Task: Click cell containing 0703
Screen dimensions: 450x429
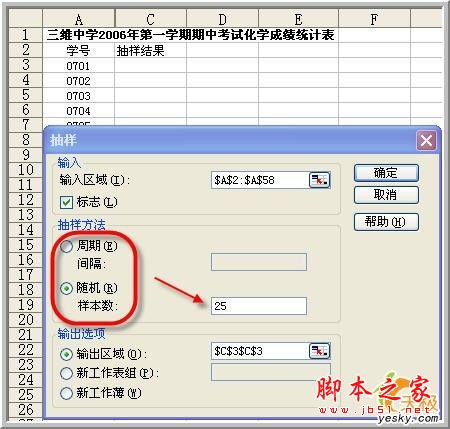Action: tap(78, 96)
